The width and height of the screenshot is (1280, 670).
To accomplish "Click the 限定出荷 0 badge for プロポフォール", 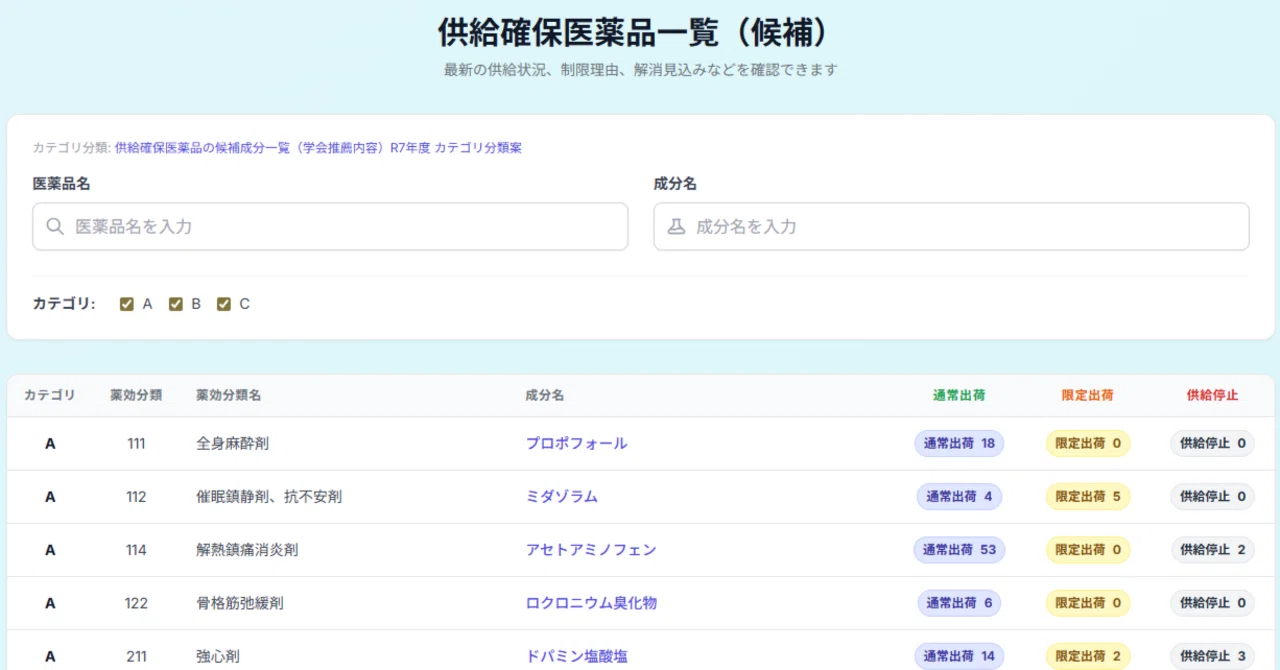I will coord(1088,443).
